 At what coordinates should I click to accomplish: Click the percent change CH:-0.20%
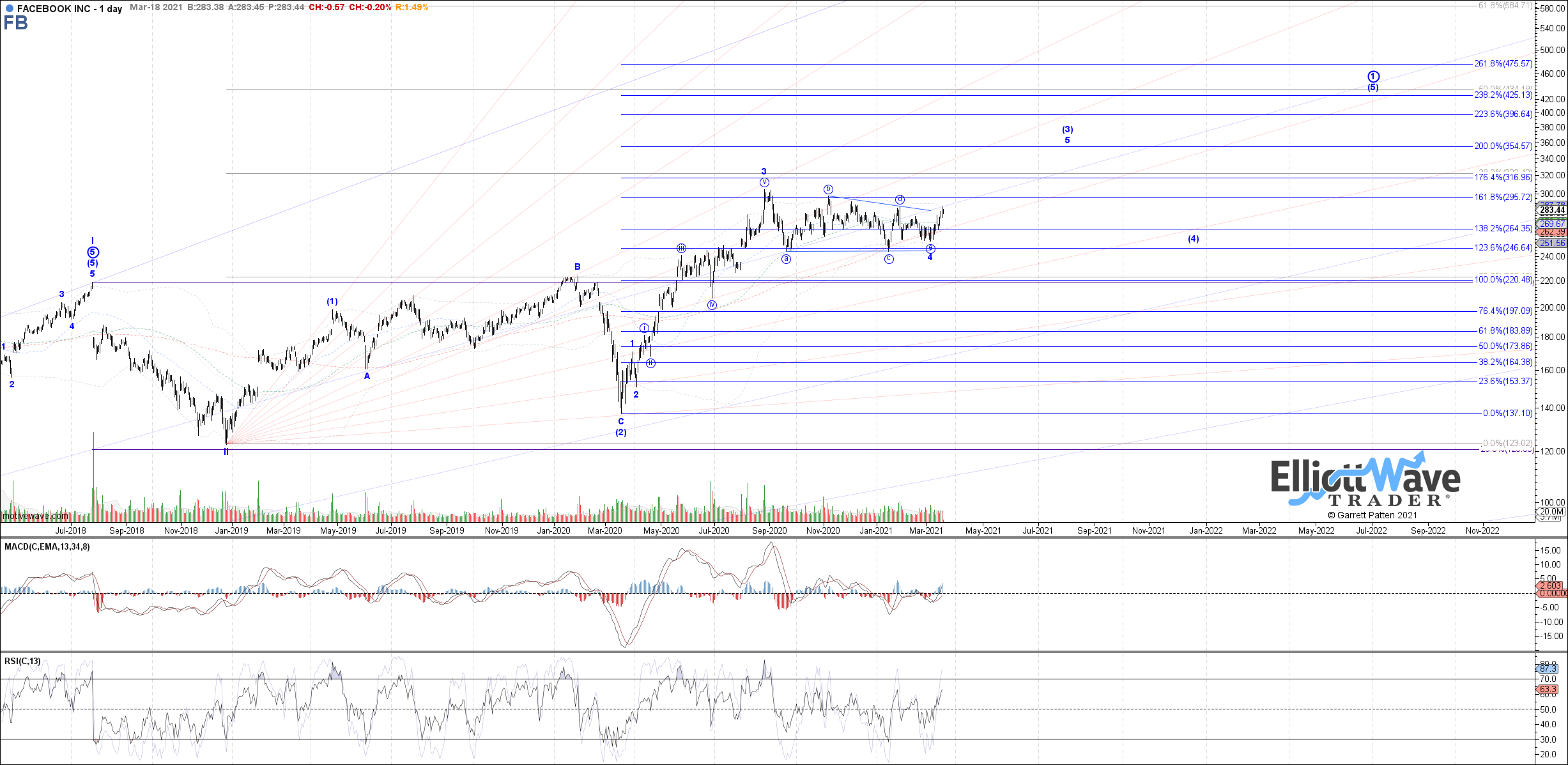[370, 8]
